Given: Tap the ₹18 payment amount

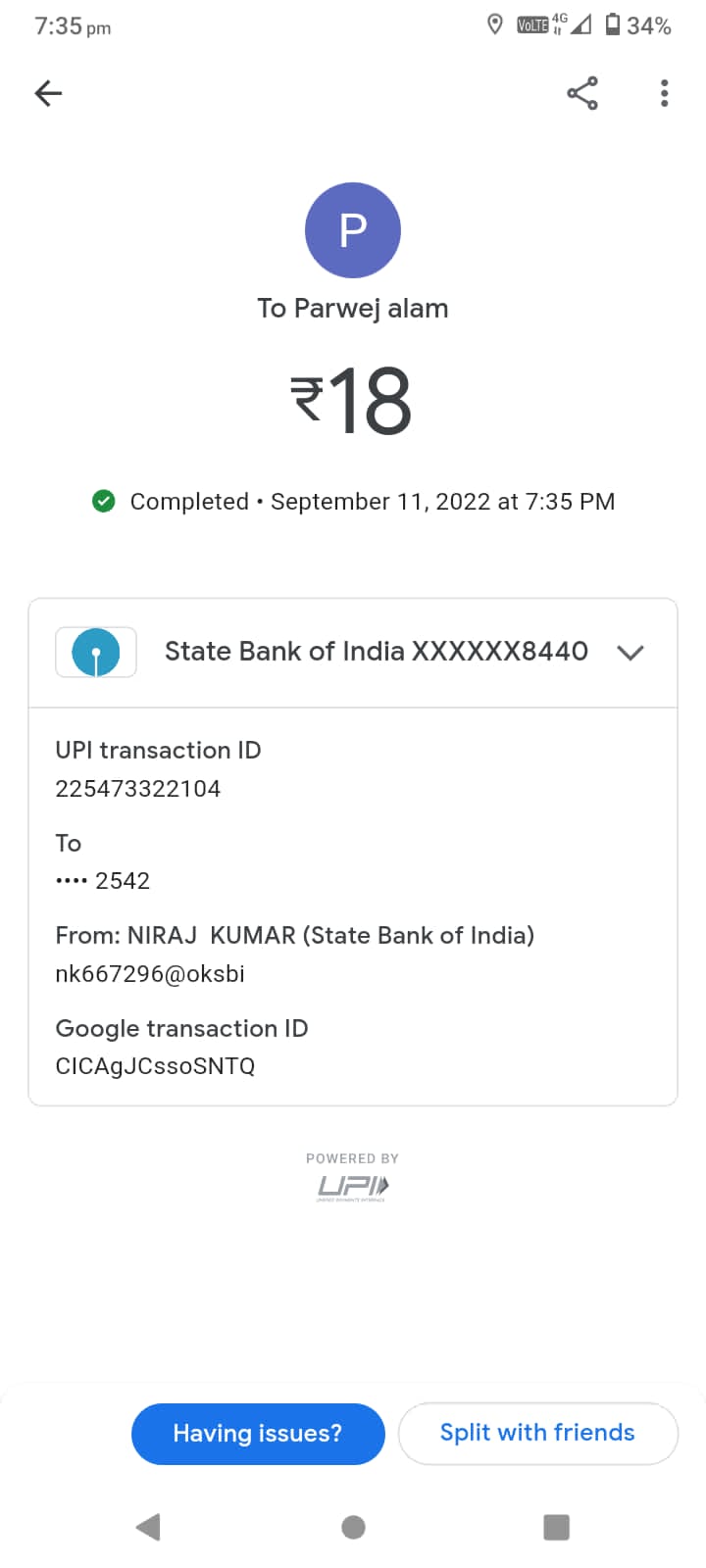Looking at the screenshot, I should [351, 400].
